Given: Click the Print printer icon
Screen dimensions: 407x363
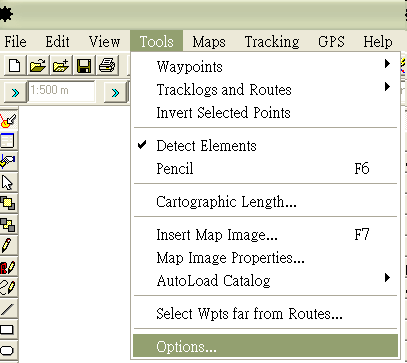Looking at the screenshot, I should tap(107, 65).
